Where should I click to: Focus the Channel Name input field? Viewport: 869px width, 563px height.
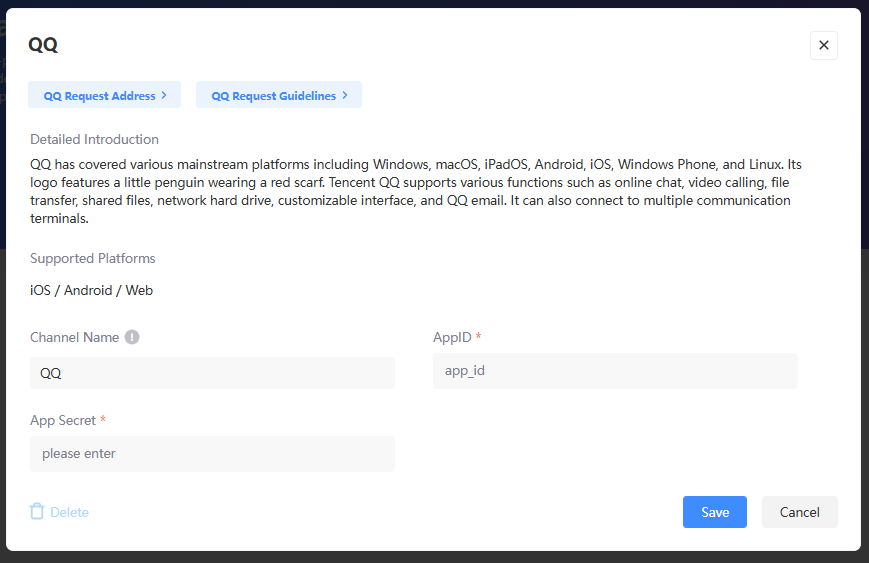click(x=212, y=373)
